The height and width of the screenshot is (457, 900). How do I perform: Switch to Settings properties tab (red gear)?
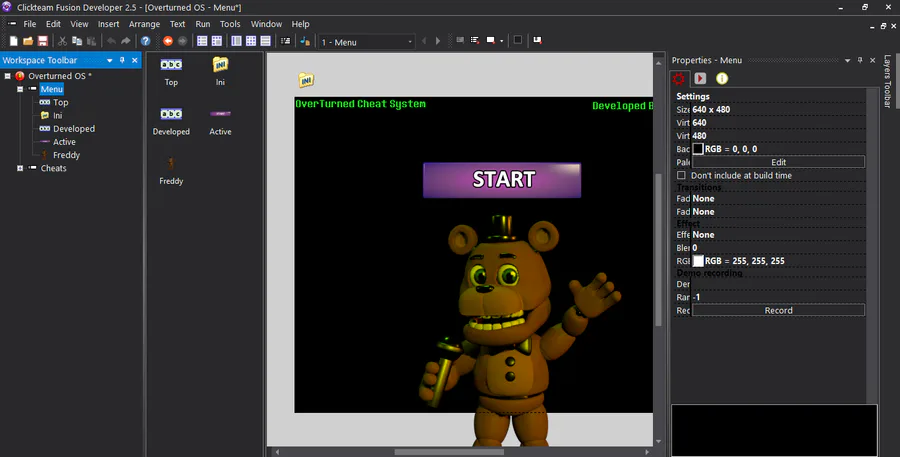point(679,79)
